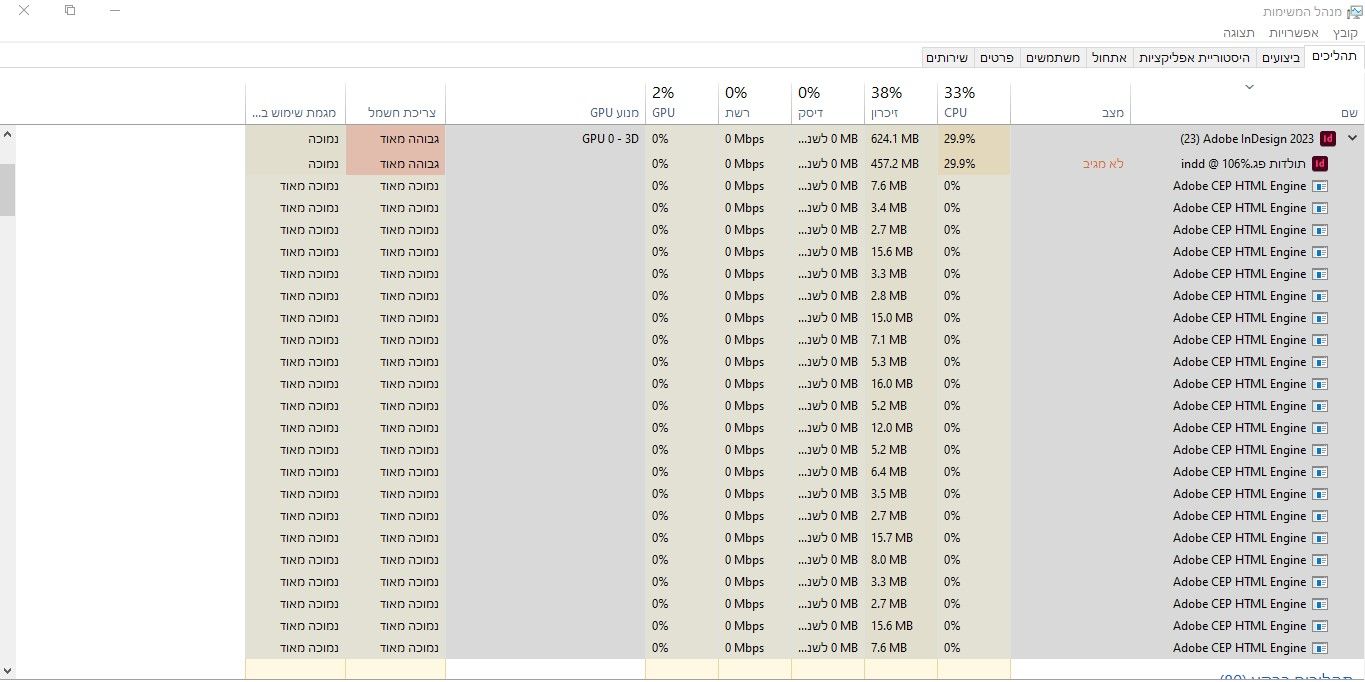Click the indd document icon in the not-responding row
Screen dimensions: 1365x682
pos(1319,163)
